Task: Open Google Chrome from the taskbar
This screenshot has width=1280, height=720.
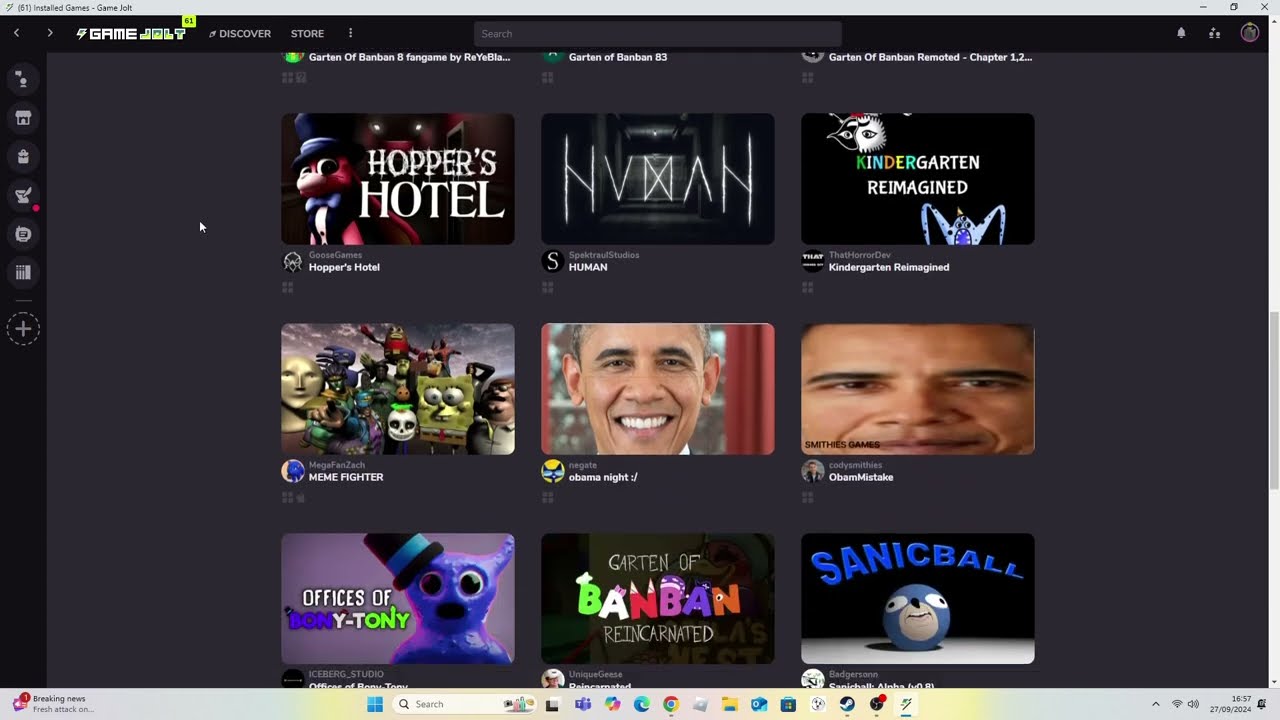Action: (x=671, y=704)
